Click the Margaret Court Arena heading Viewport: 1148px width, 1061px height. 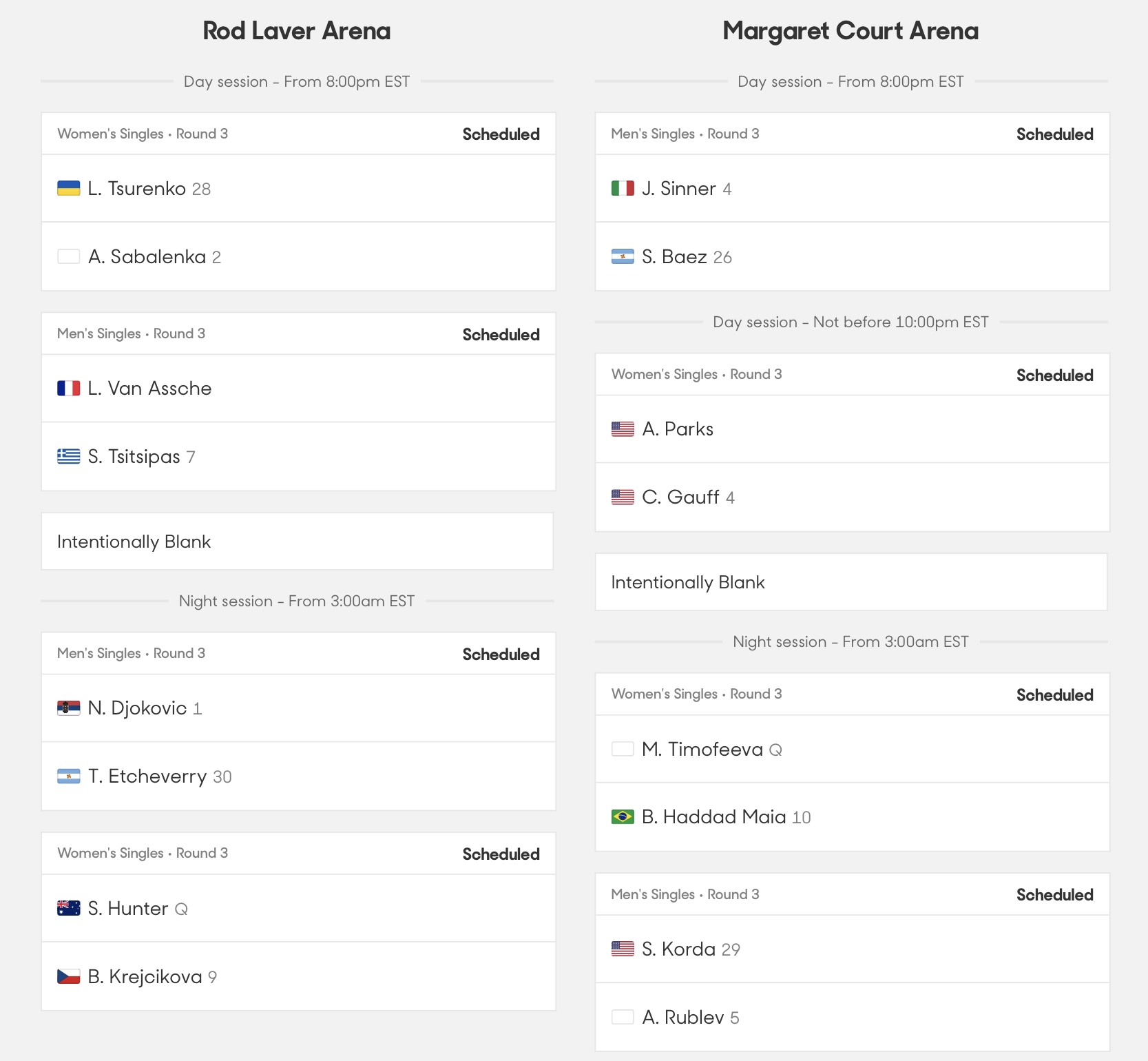[x=850, y=31]
